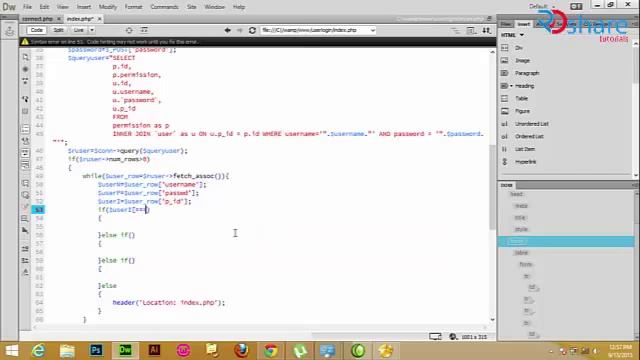Click the Open Documents icon in code toolbar
640x360 pixels.
coord(25,58)
